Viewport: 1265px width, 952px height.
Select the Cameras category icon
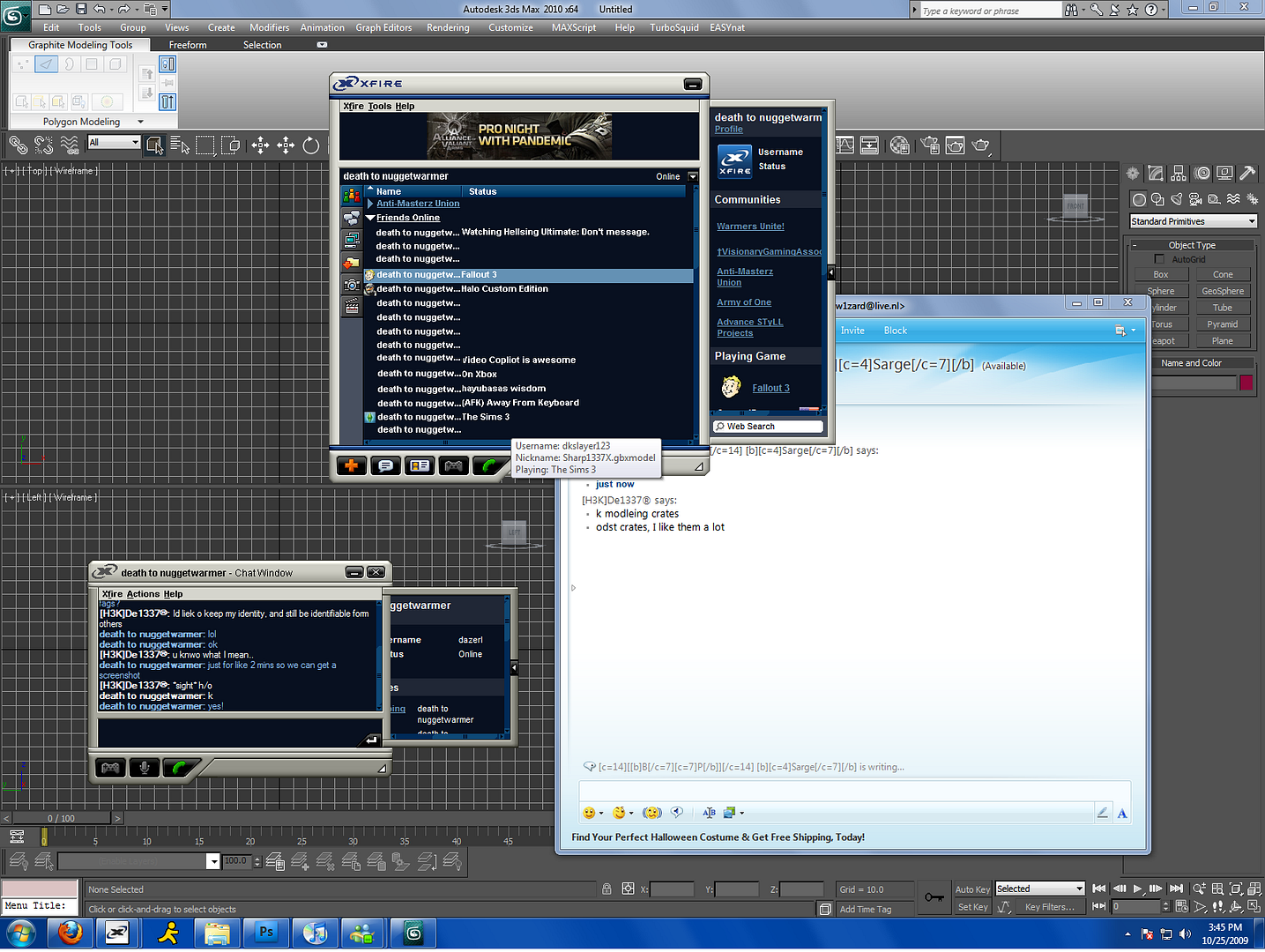1195,199
